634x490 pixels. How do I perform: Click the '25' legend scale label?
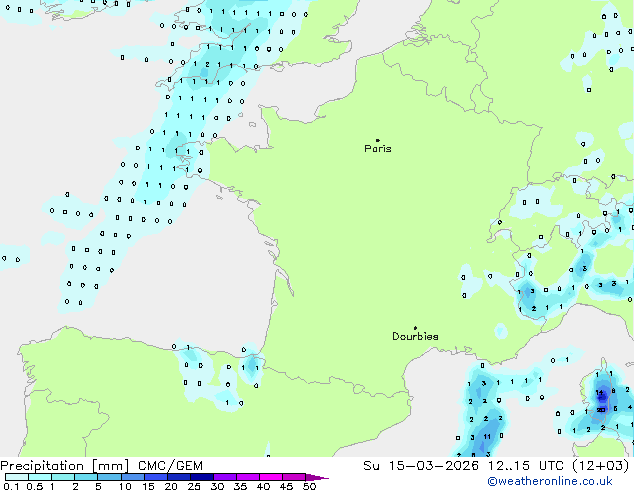(194, 486)
